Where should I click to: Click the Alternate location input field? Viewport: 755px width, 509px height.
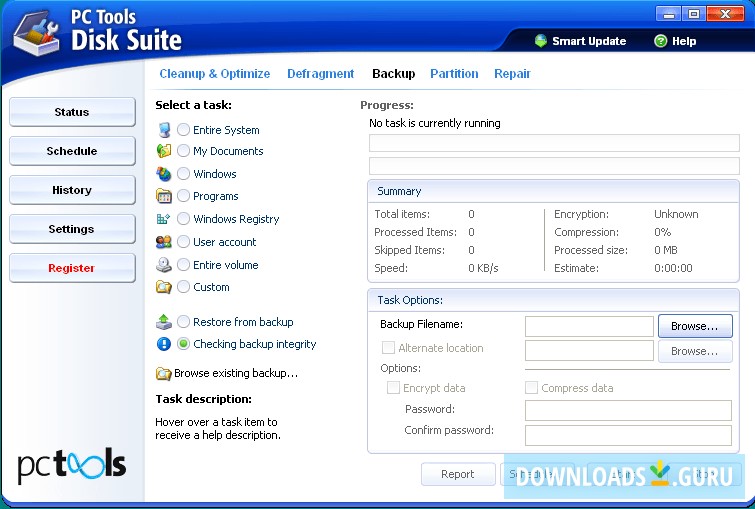589,351
